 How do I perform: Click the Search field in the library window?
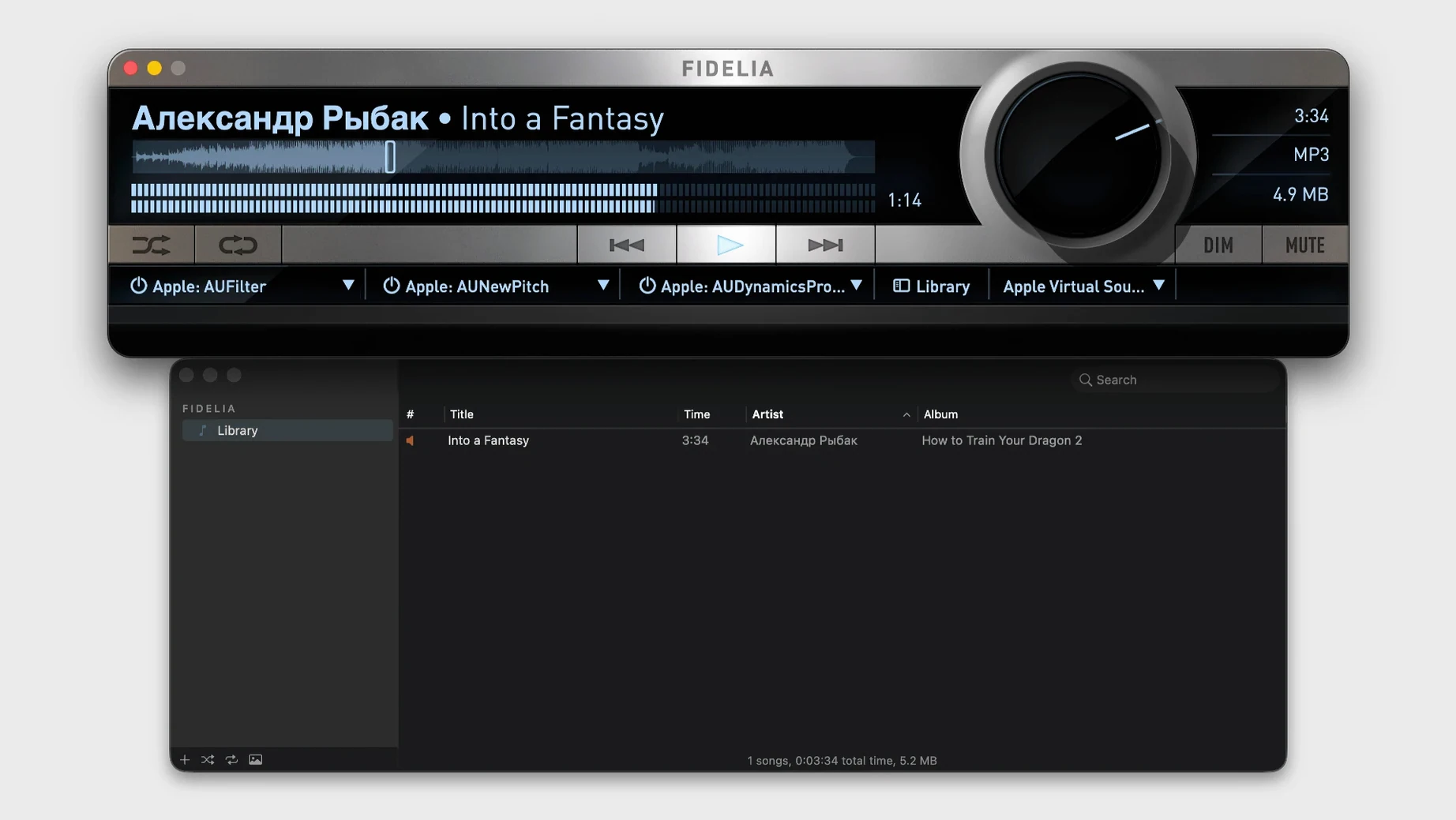tap(1176, 380)
